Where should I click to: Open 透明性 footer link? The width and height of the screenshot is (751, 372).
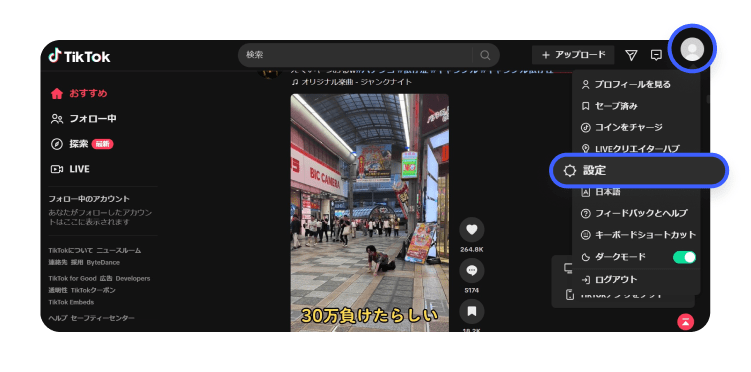click(58, 290)
